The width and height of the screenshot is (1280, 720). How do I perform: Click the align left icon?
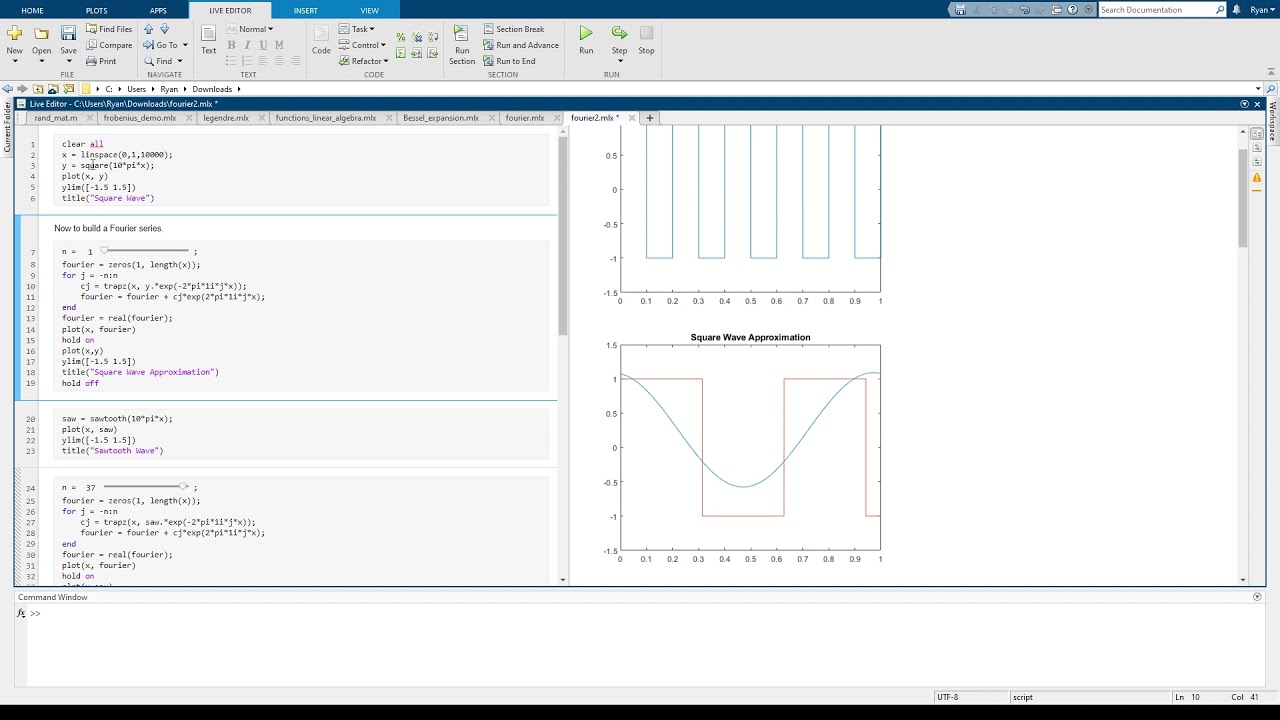pyautogui.click(x=263, y=61)
